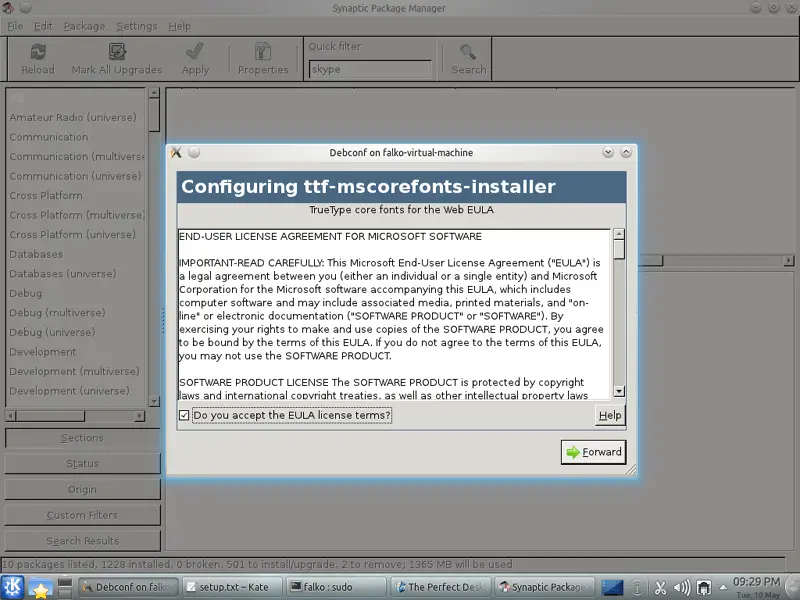Click the EULA text scroll-down arrow
Viewport: 800px width, 600px height.
coord(619,391)
